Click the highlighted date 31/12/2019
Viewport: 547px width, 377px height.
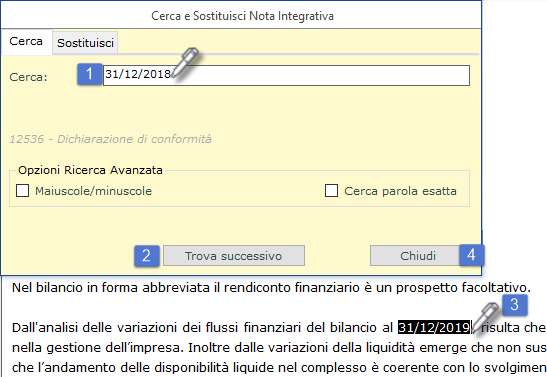click(x=434, y=327)
